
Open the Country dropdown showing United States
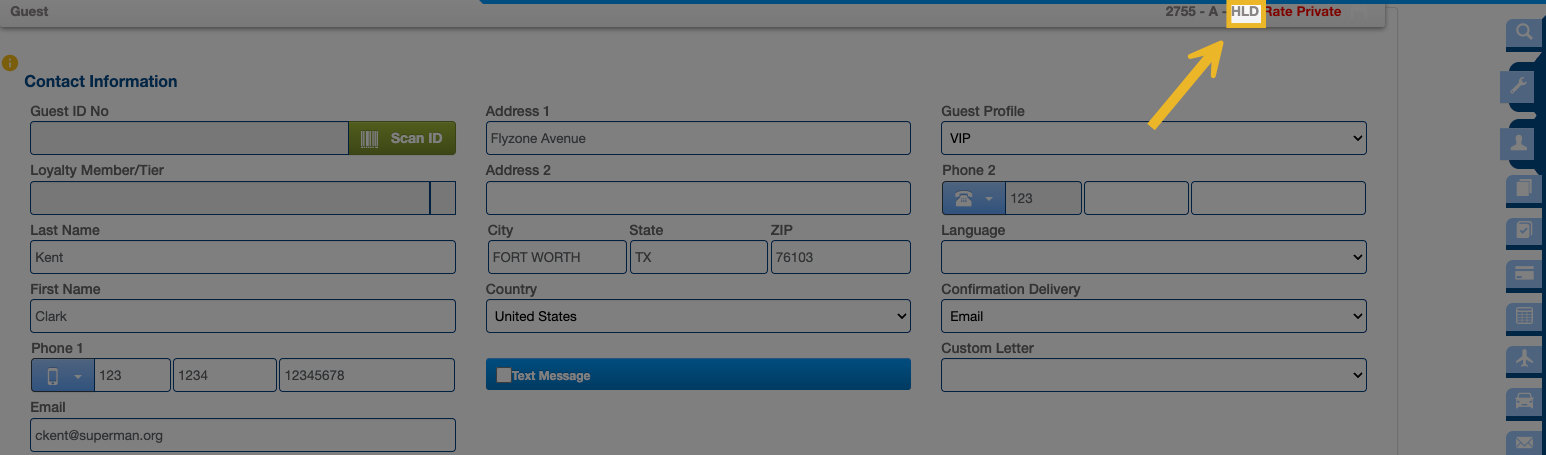point(697,316)
